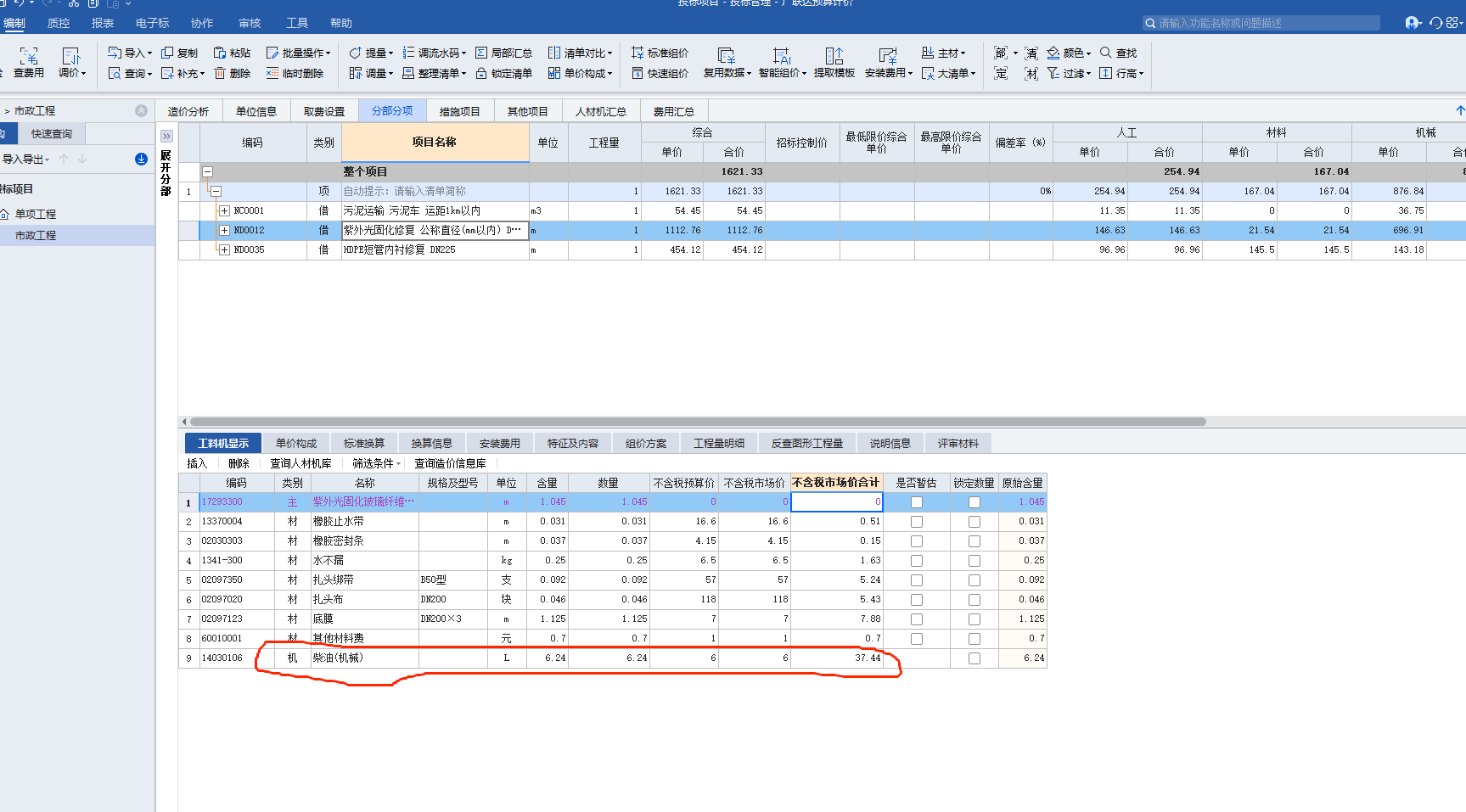Click the horizontal scrollbar under the upper table
The image size is (1466, 812).
click(x=698, y=422)
